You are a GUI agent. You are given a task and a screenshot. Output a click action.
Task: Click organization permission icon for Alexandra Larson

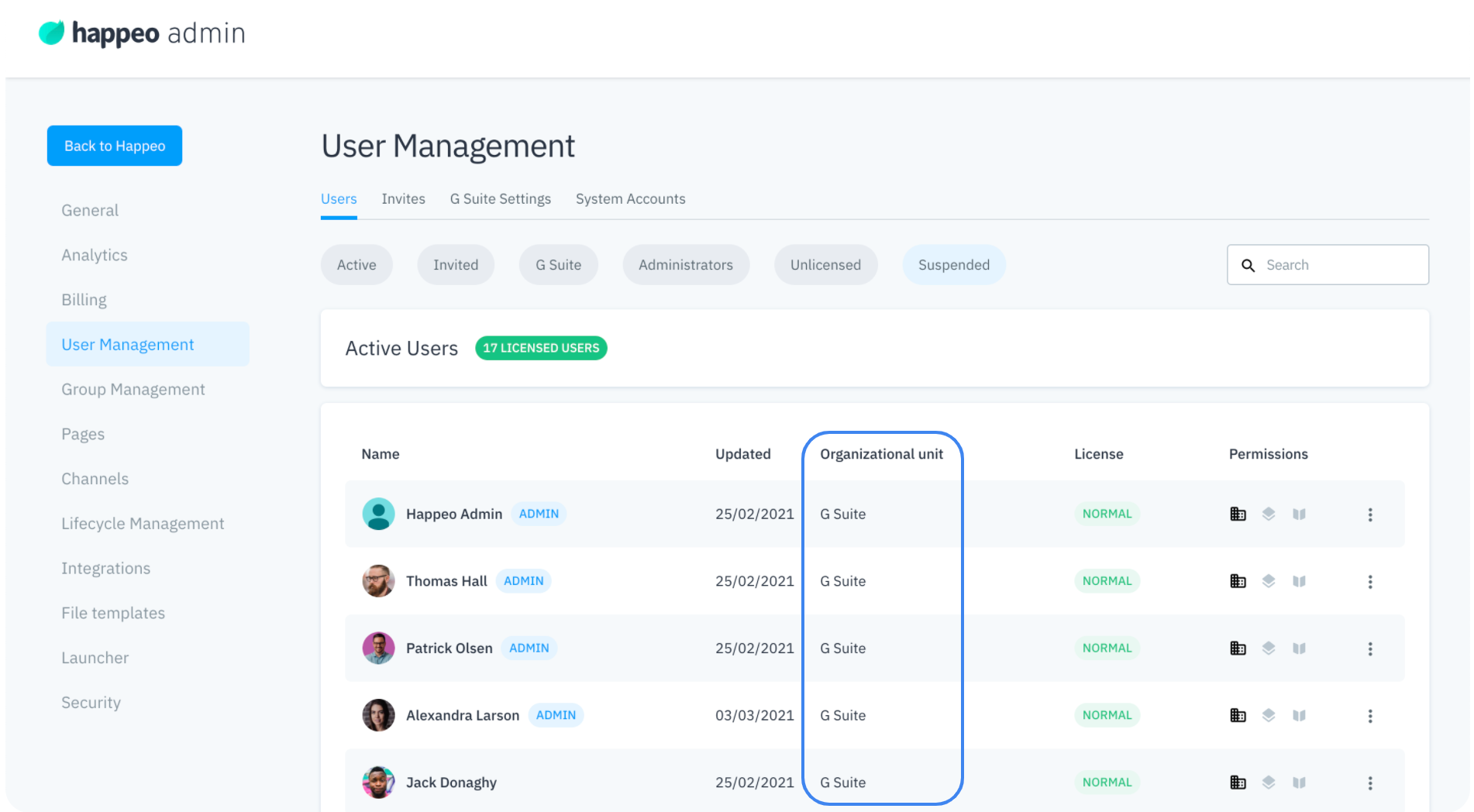click(x=1238, y=716)
